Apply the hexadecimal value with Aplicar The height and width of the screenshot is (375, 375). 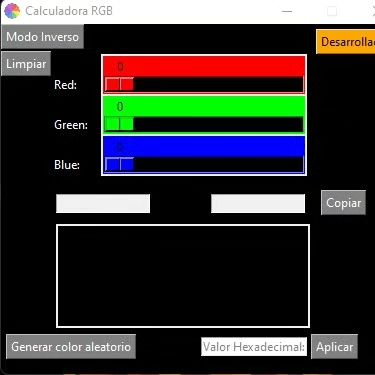(x=334, y=347)
